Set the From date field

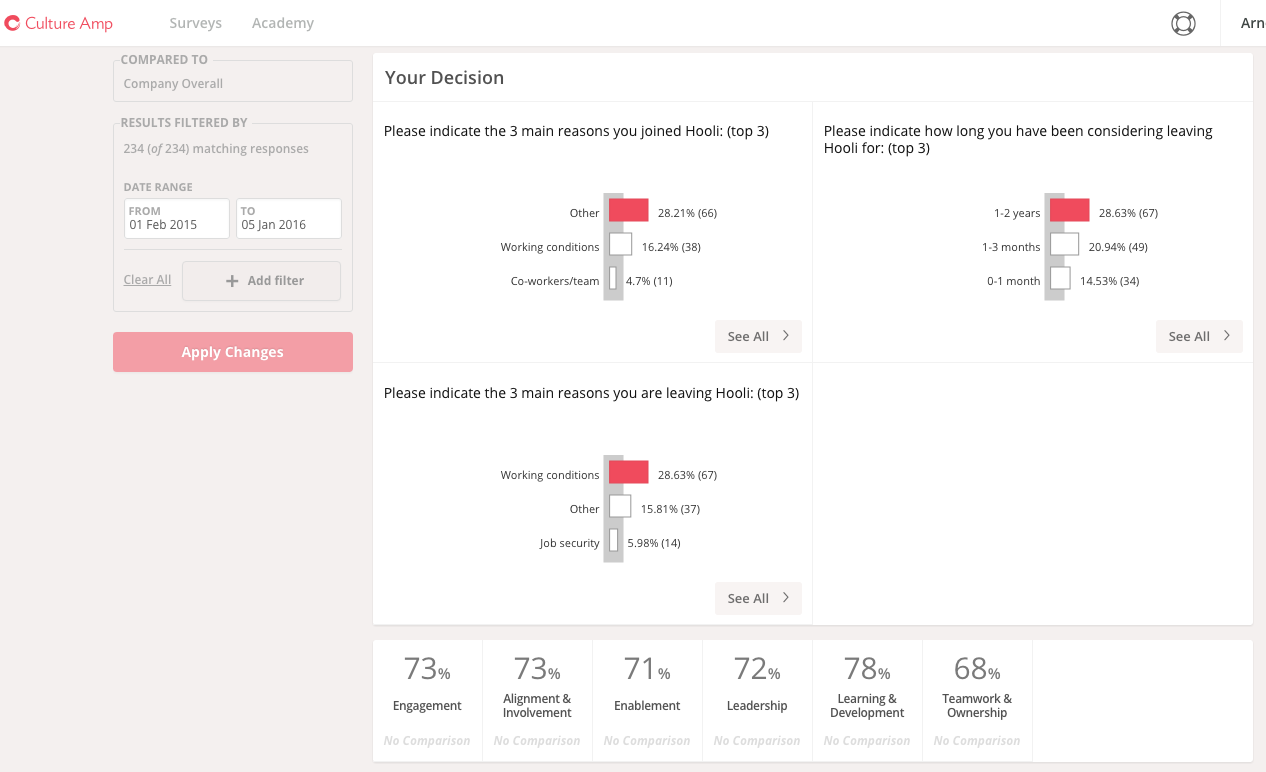[x=177, y=219]
